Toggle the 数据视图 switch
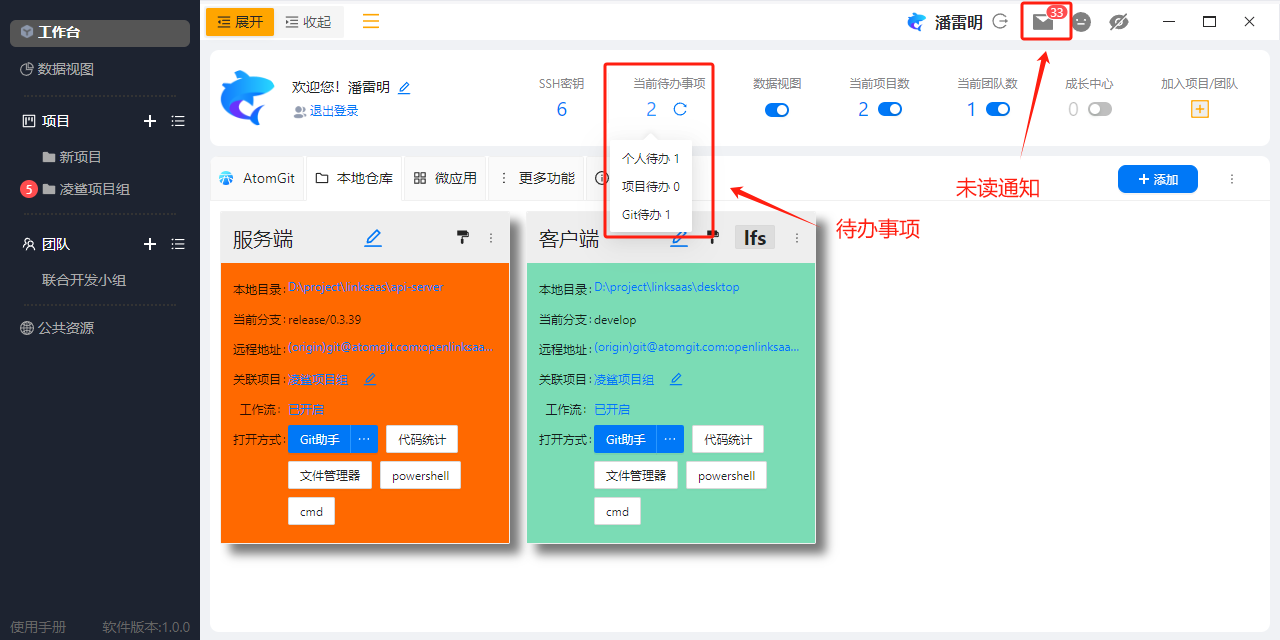The image size is (1280, 640). point(777,110)
